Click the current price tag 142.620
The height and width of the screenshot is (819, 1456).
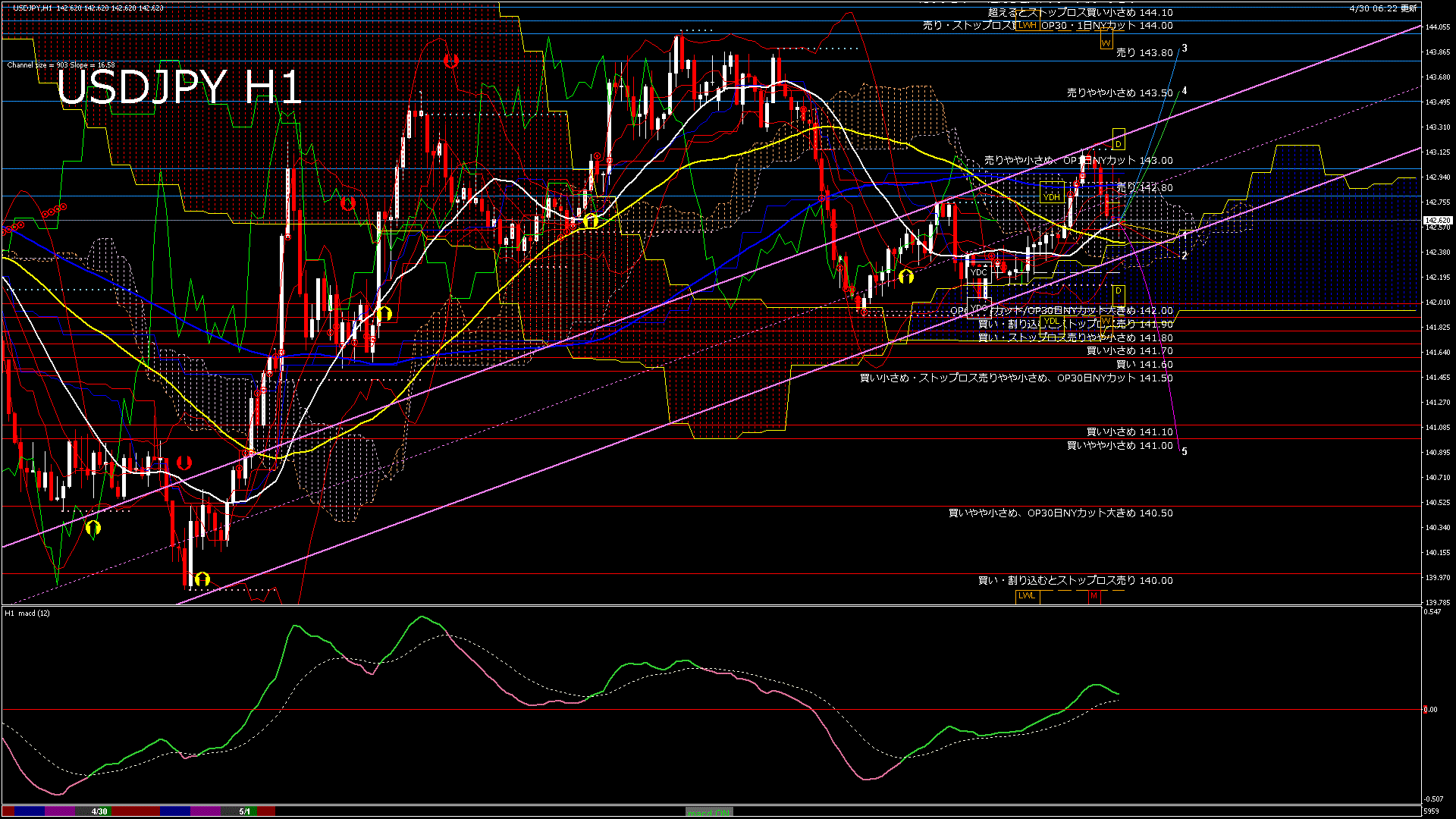(x=1437, y=220)
